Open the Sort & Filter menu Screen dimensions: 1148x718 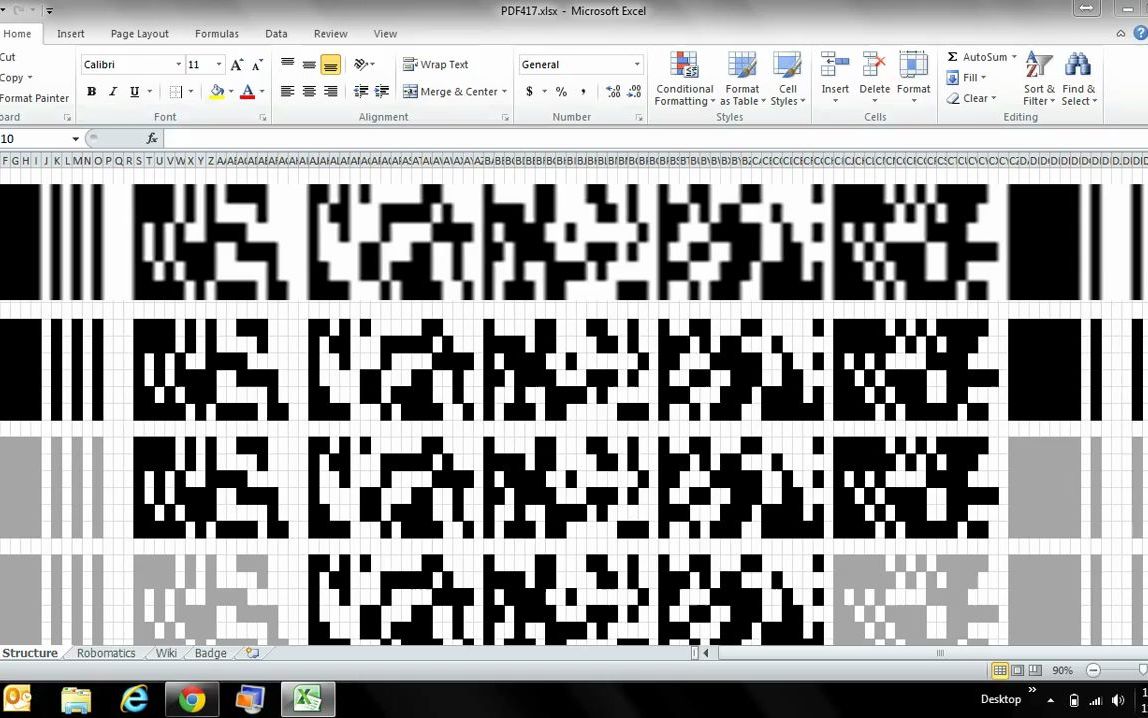tap(1038, 80)
